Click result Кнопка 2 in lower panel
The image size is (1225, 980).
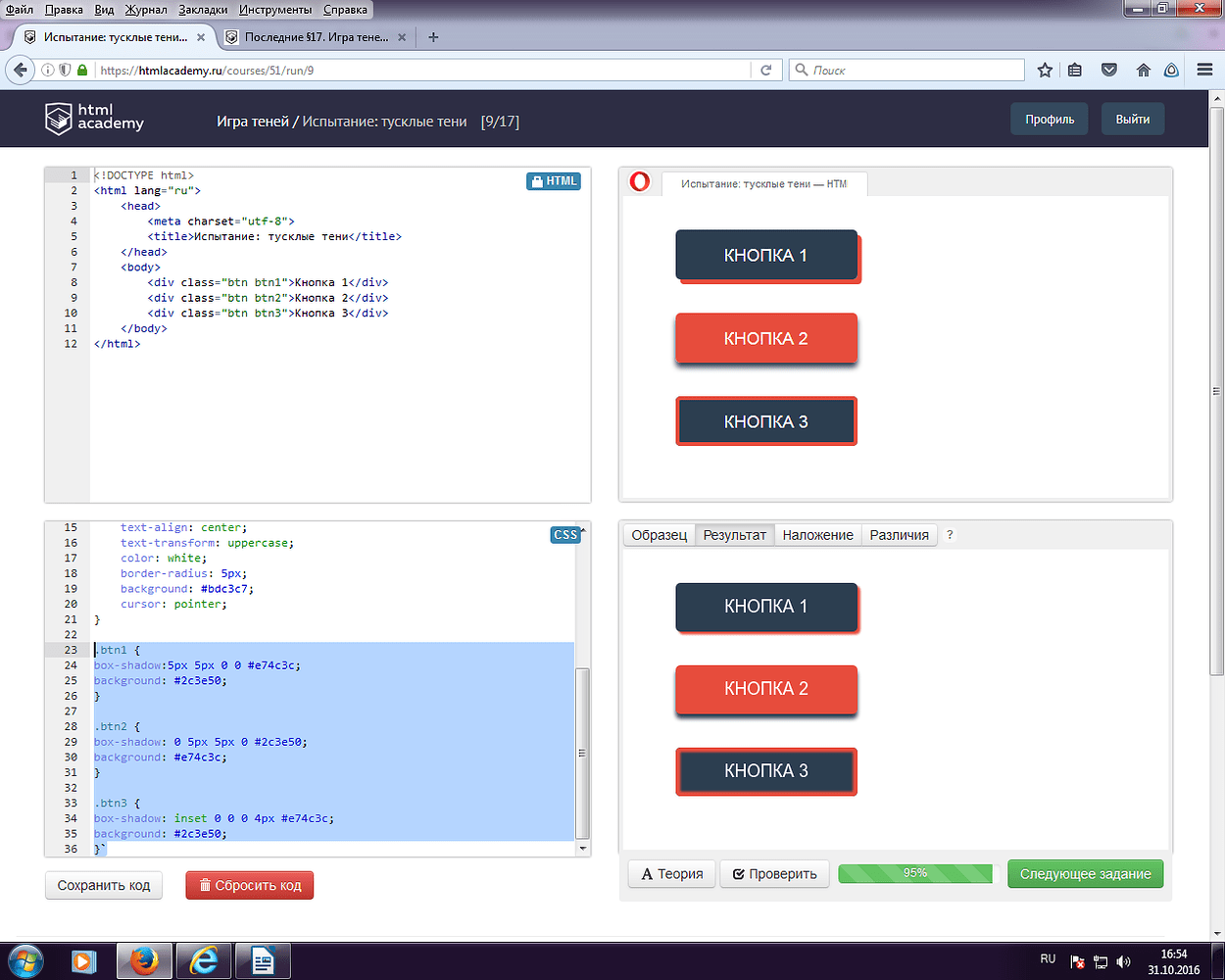(766, 689)
